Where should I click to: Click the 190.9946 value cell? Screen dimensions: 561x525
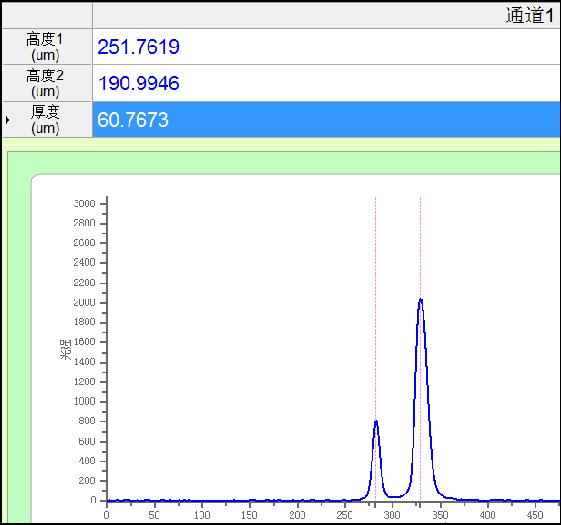point(326,83)
